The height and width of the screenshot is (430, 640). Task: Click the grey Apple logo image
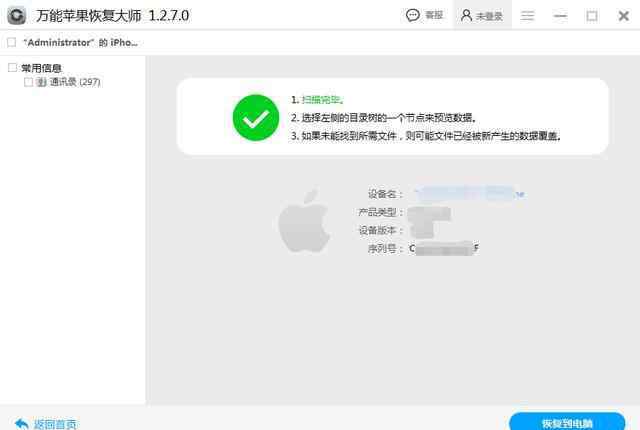click(304, 221)
